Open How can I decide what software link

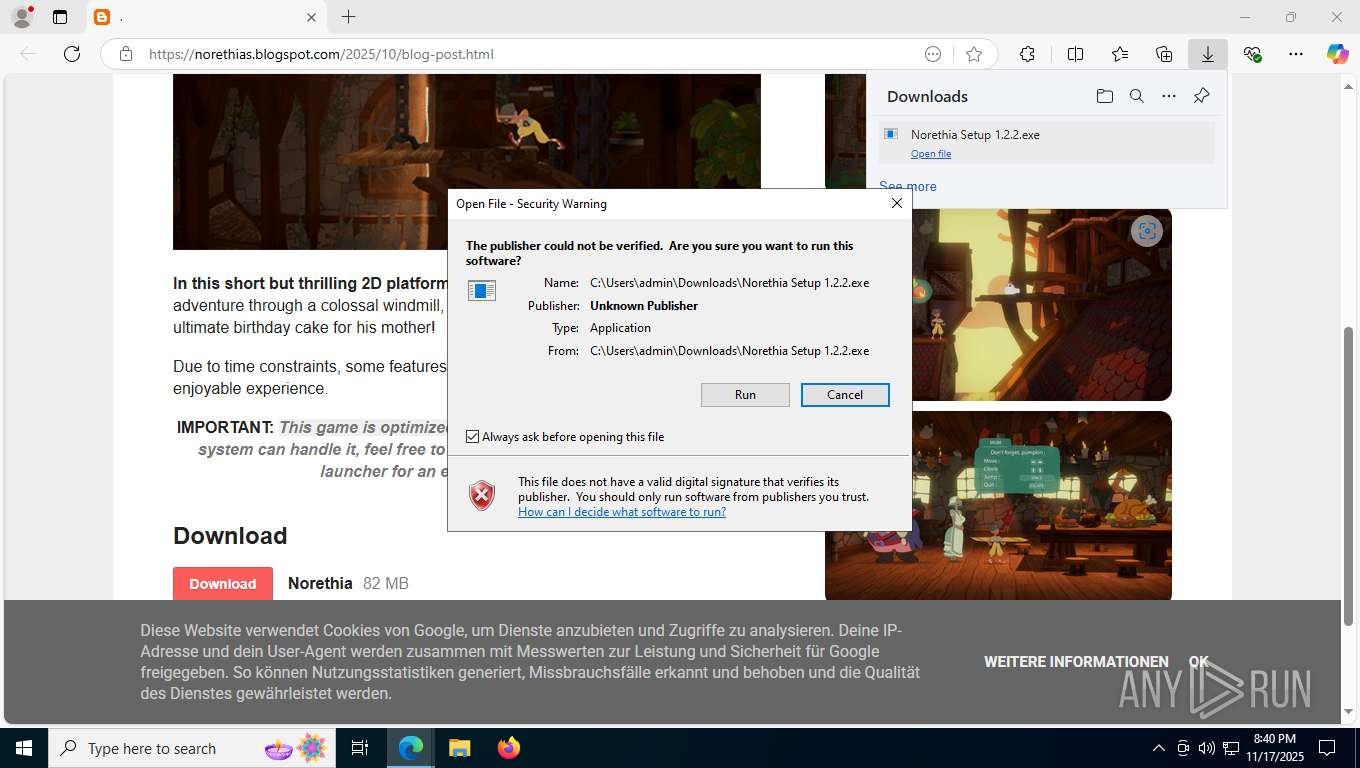(x=622, y=512)
